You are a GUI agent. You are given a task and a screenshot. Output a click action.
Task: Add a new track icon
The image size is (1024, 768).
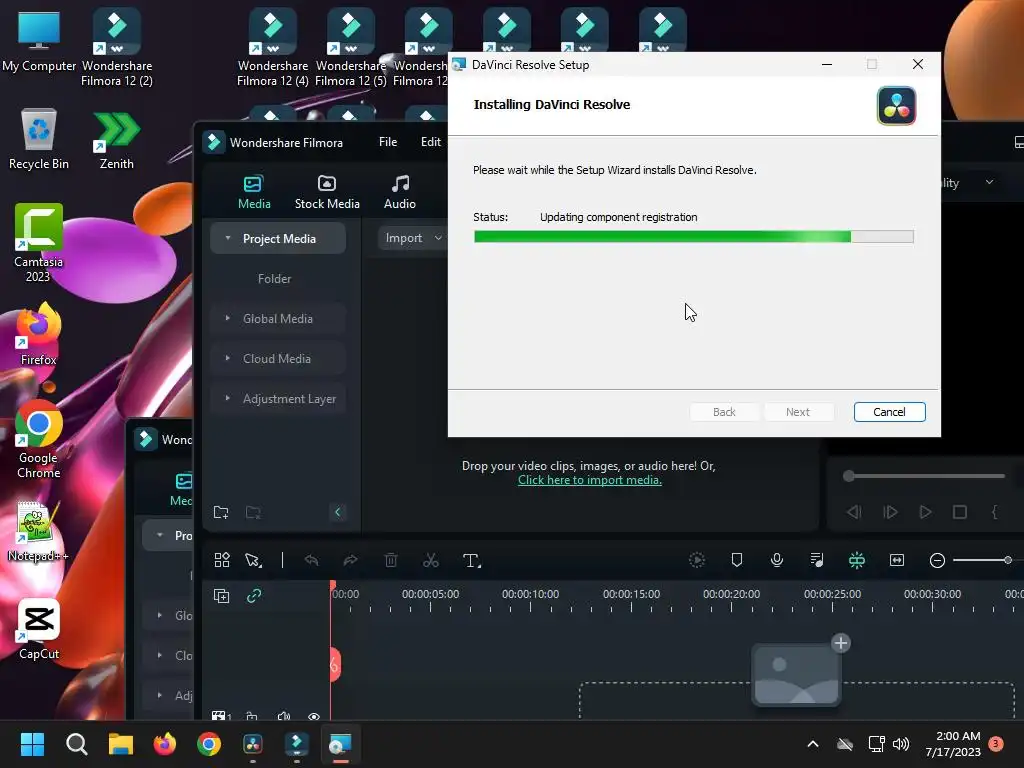pos(221,596)
